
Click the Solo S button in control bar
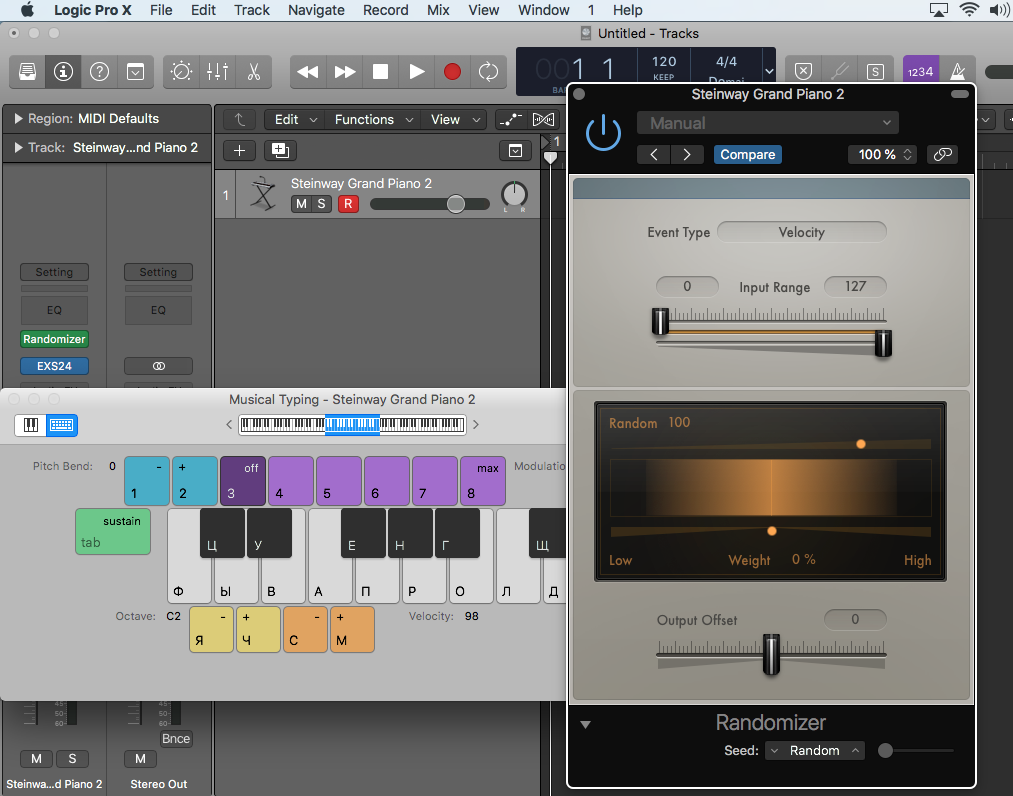tap(875, 71)
